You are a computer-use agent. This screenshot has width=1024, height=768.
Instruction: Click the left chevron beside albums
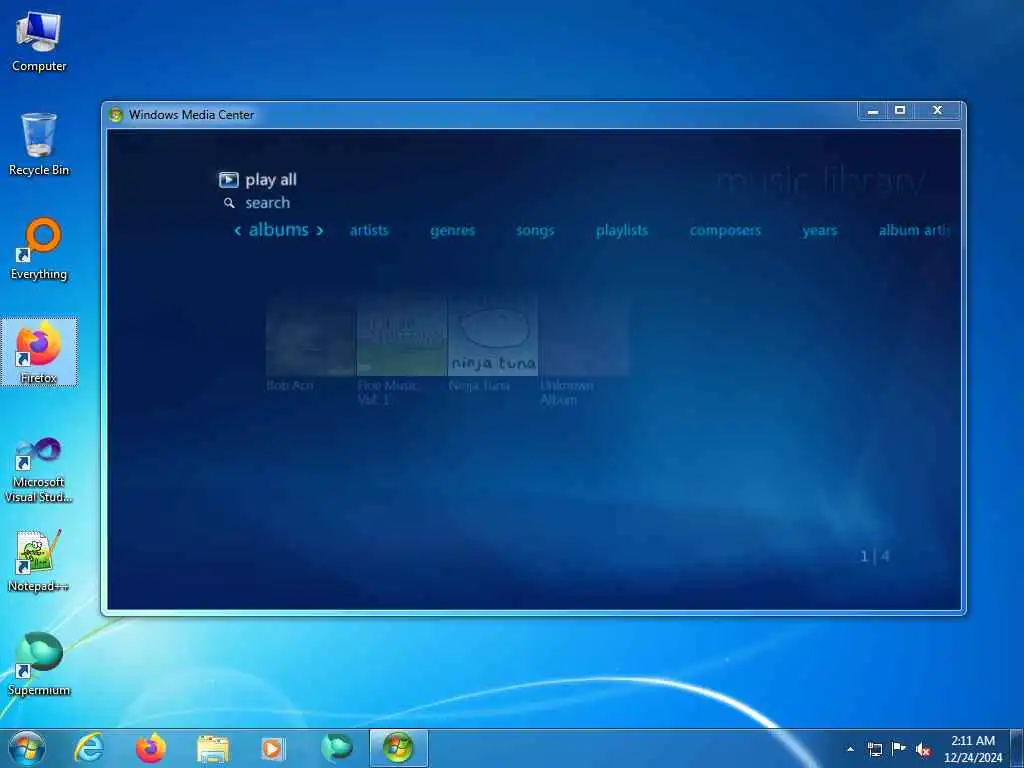[238, 231]
